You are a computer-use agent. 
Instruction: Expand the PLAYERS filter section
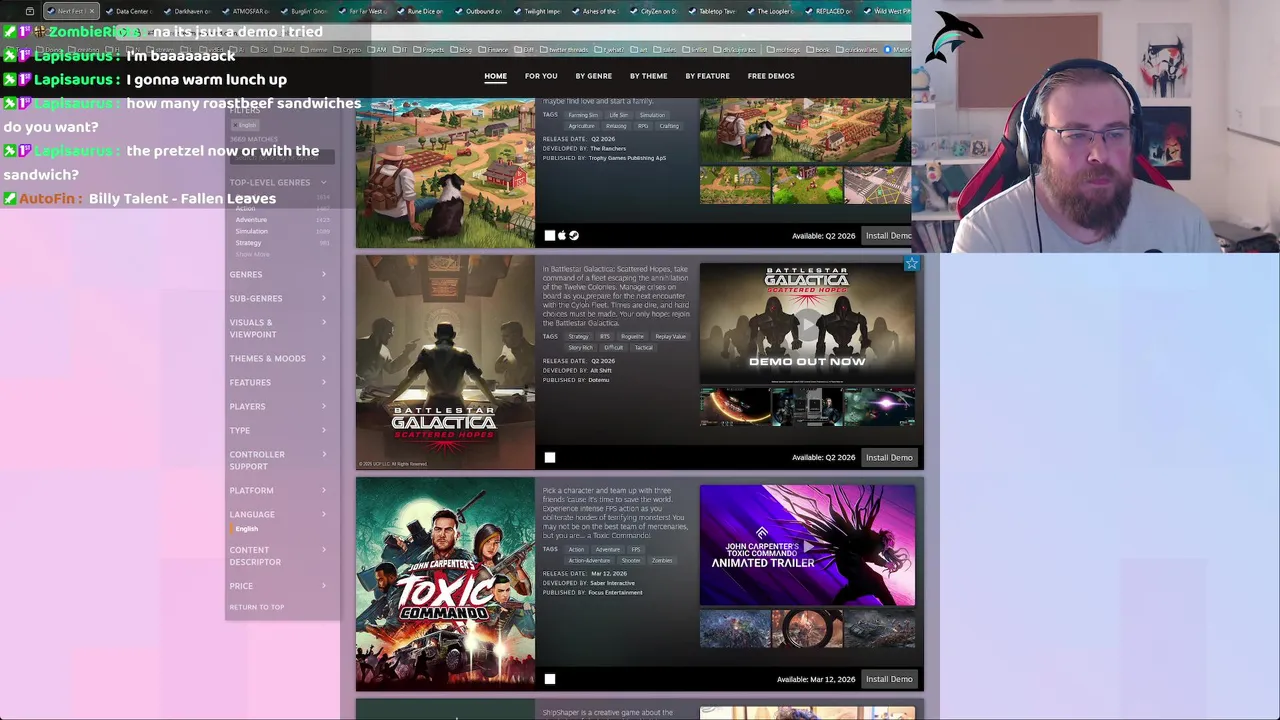tap(278, 407)
